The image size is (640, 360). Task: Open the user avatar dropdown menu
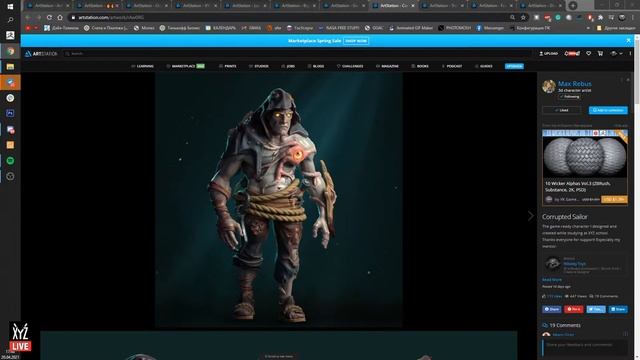click(x=616, y=53)
